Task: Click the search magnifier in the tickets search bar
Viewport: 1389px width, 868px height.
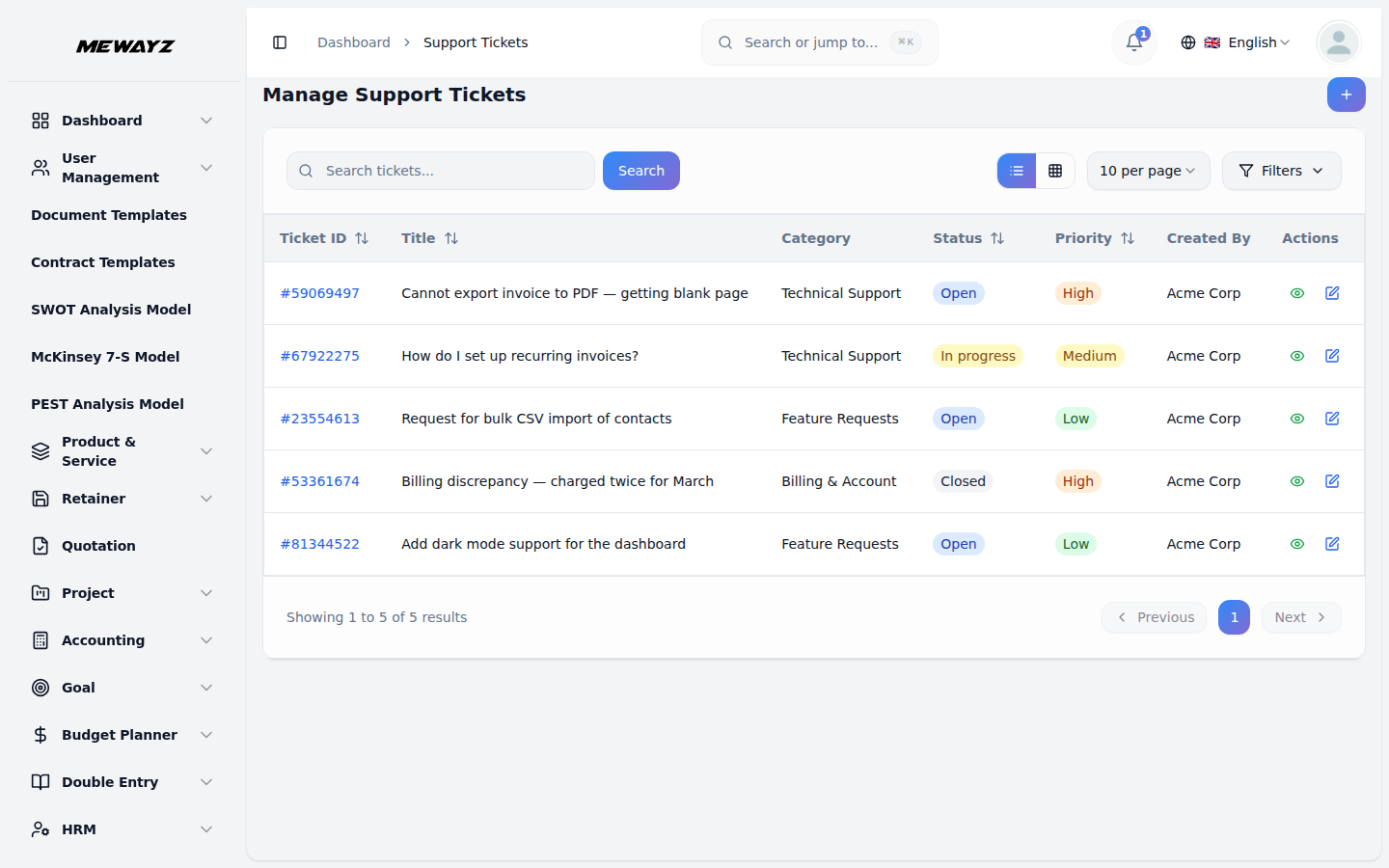Action: [x=306, y=171]
